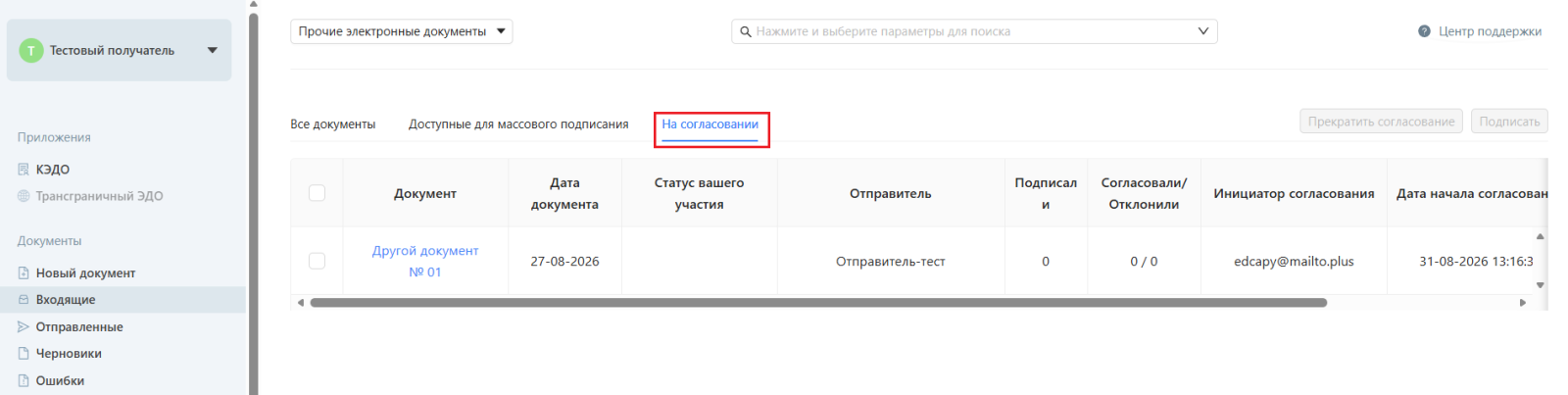Toggle the select-all checkbox in table header

point(317,193)
